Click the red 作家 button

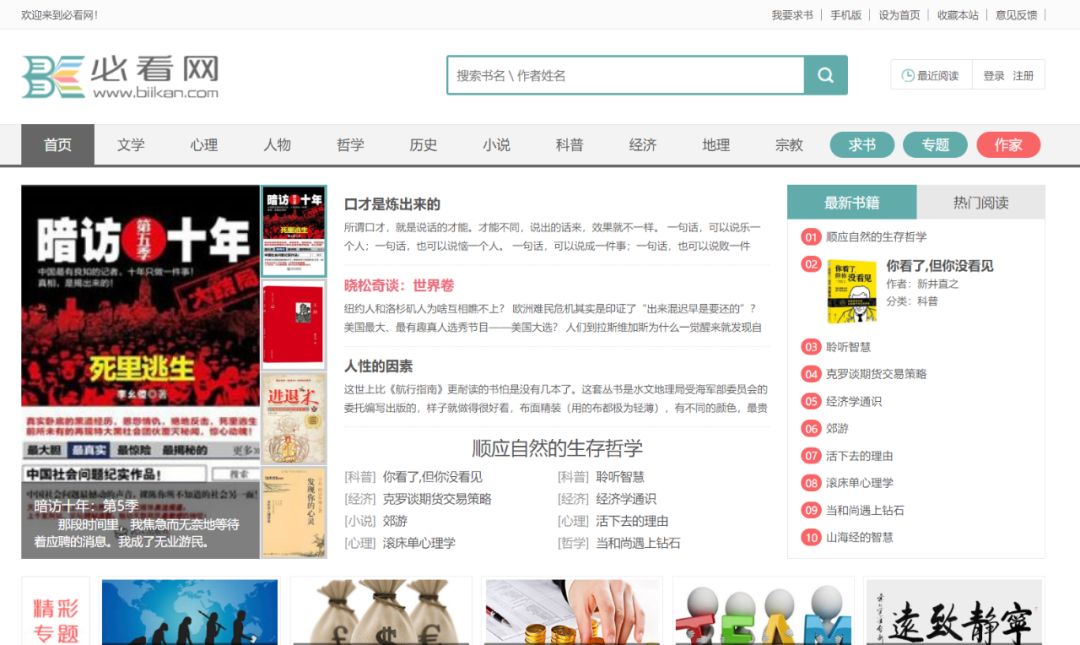click(x=1009, y=144)
